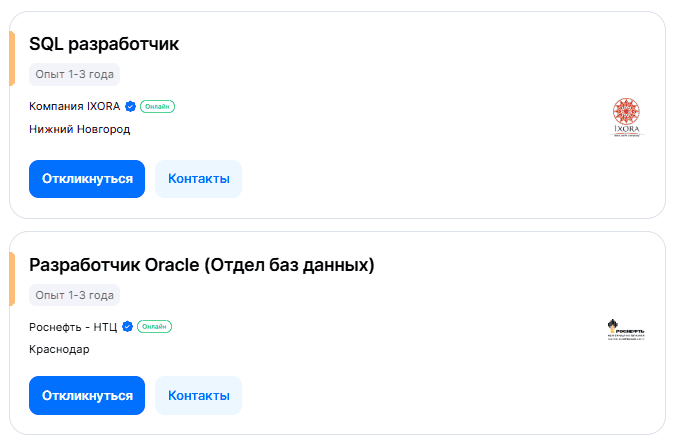The width and height of the screenshot is (675, 442).
Task: Click verified checkmark icon next to Роснефть - НТЦ
Action: [x=127, y=326]
